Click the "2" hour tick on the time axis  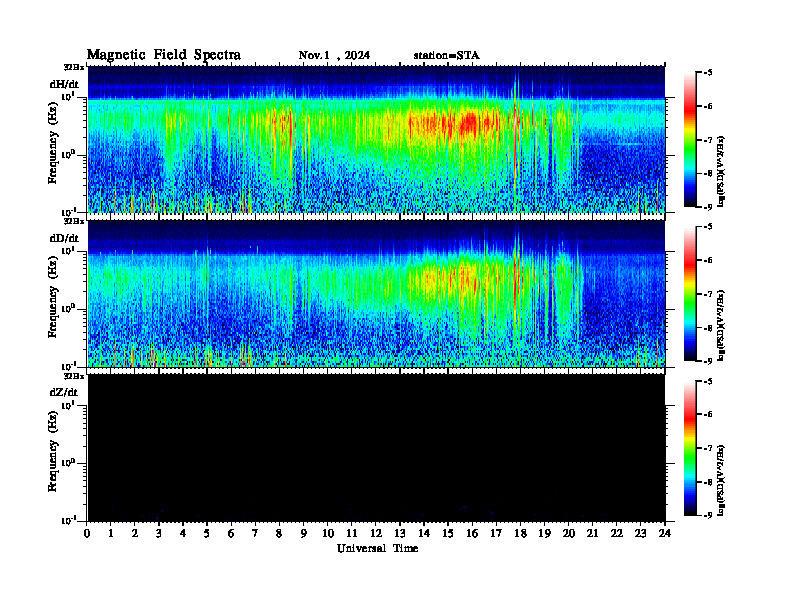(135, 533)
